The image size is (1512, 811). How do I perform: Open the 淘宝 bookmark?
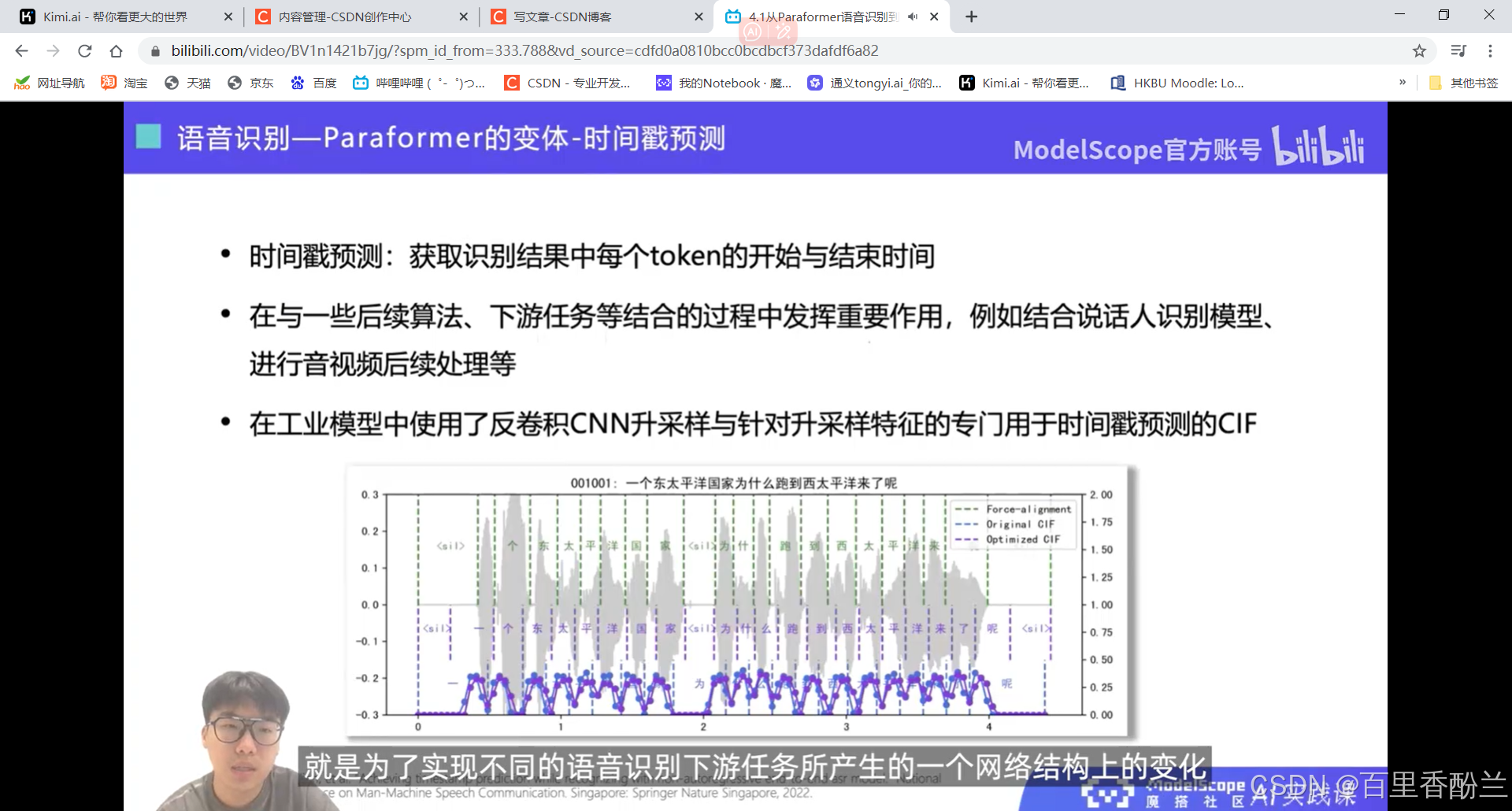pyautogui.click(x=124, y=83)
